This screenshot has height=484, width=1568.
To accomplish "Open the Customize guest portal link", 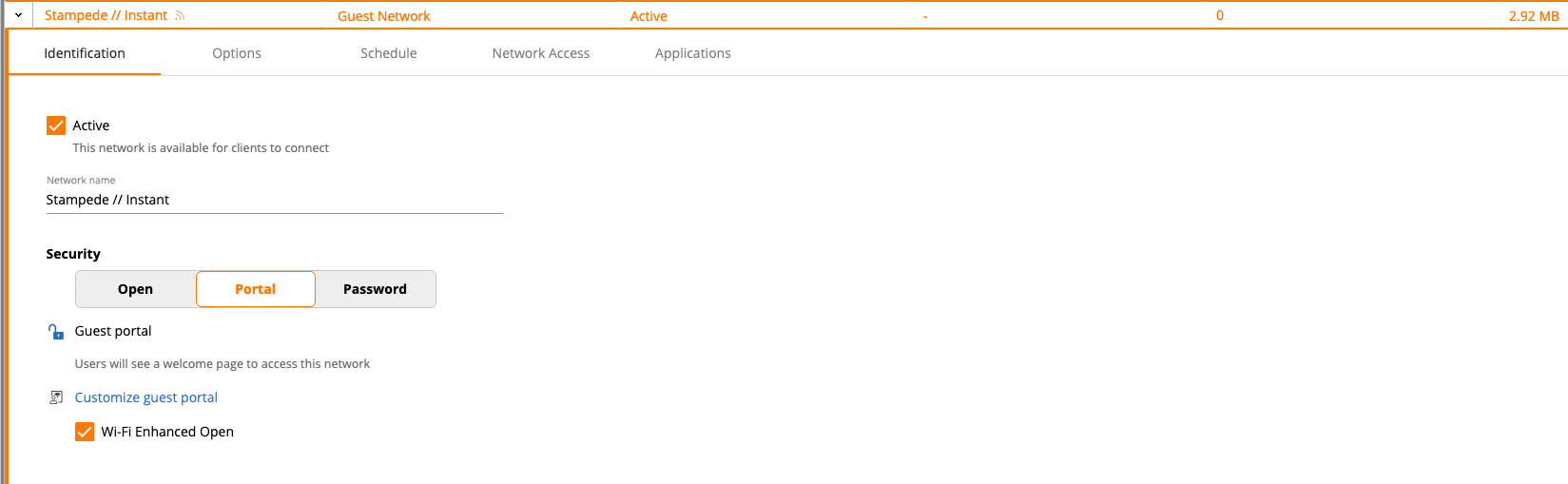I will [146, 397].
